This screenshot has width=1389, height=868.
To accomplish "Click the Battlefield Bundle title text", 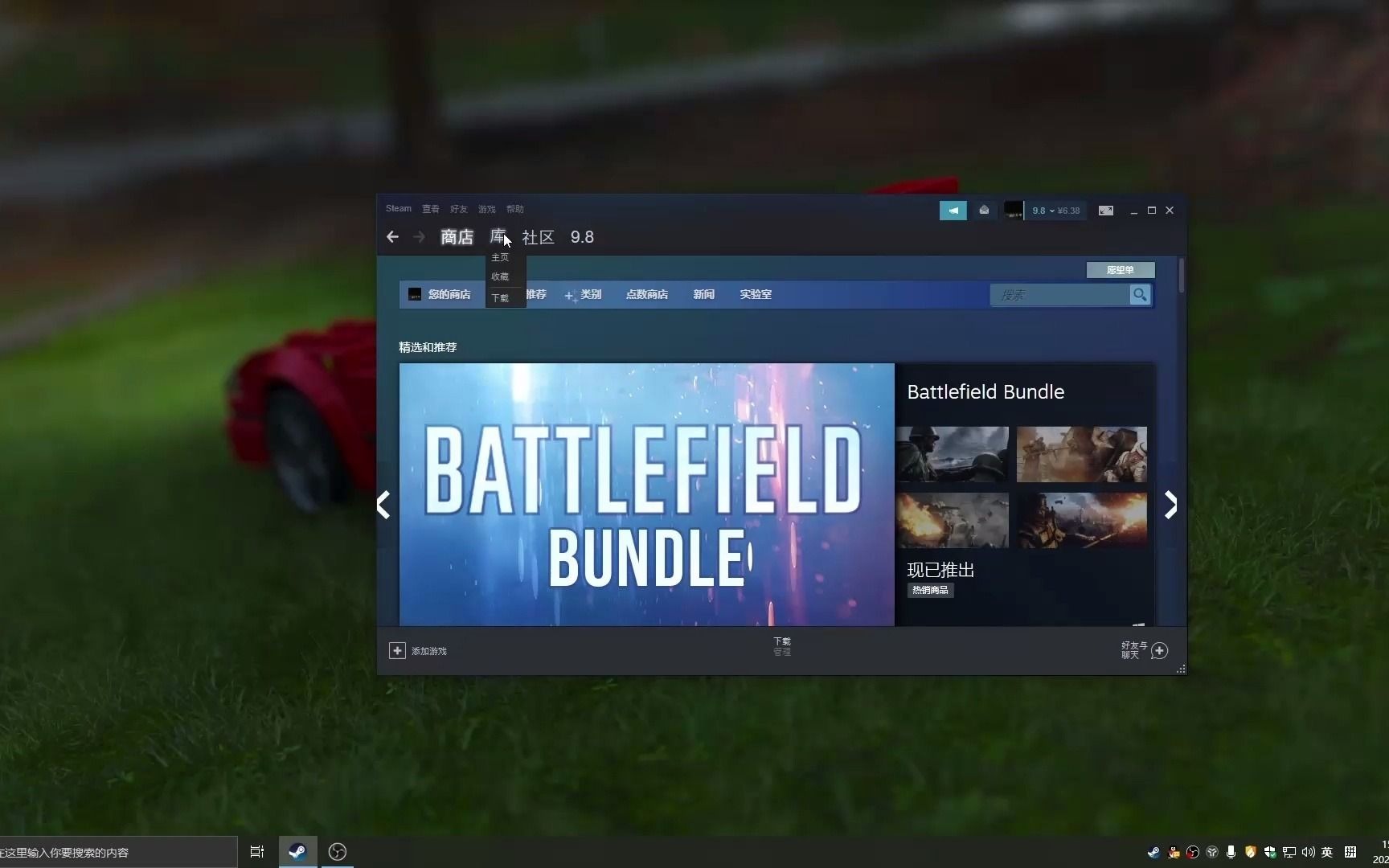I will click(985, 392).
